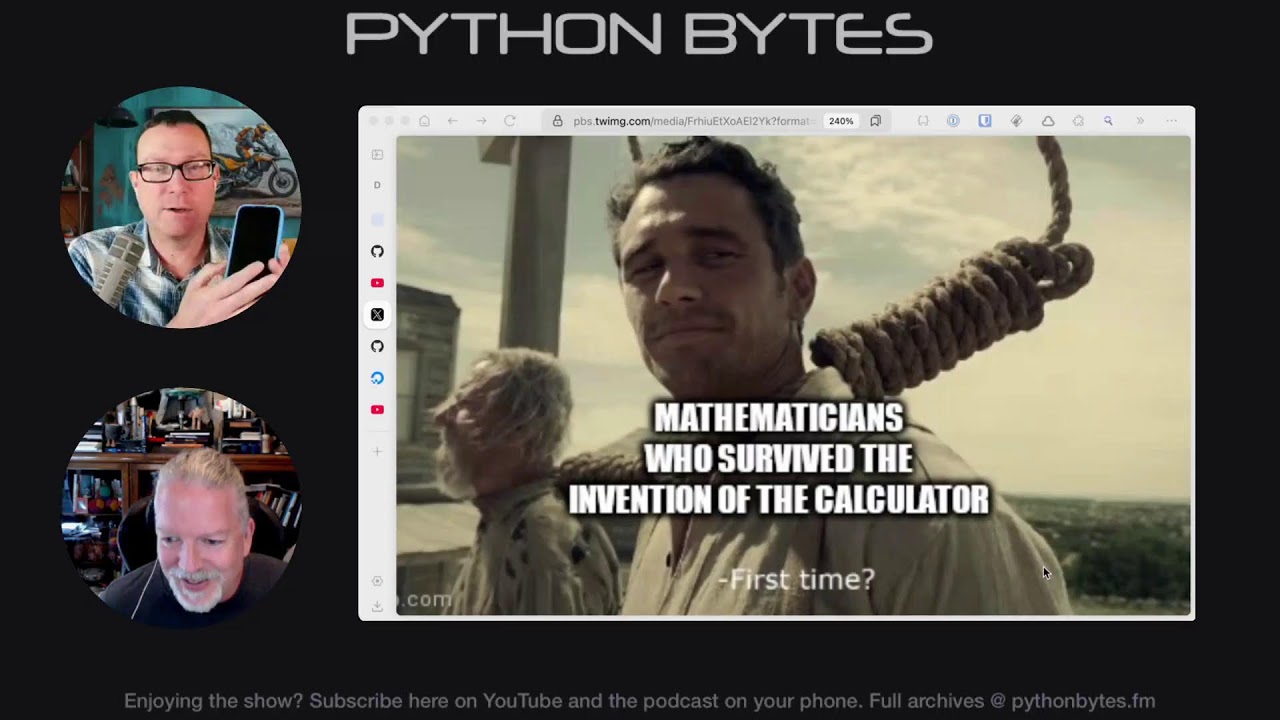Open the light blue square sidebar tab

click(x=377, y=219)
